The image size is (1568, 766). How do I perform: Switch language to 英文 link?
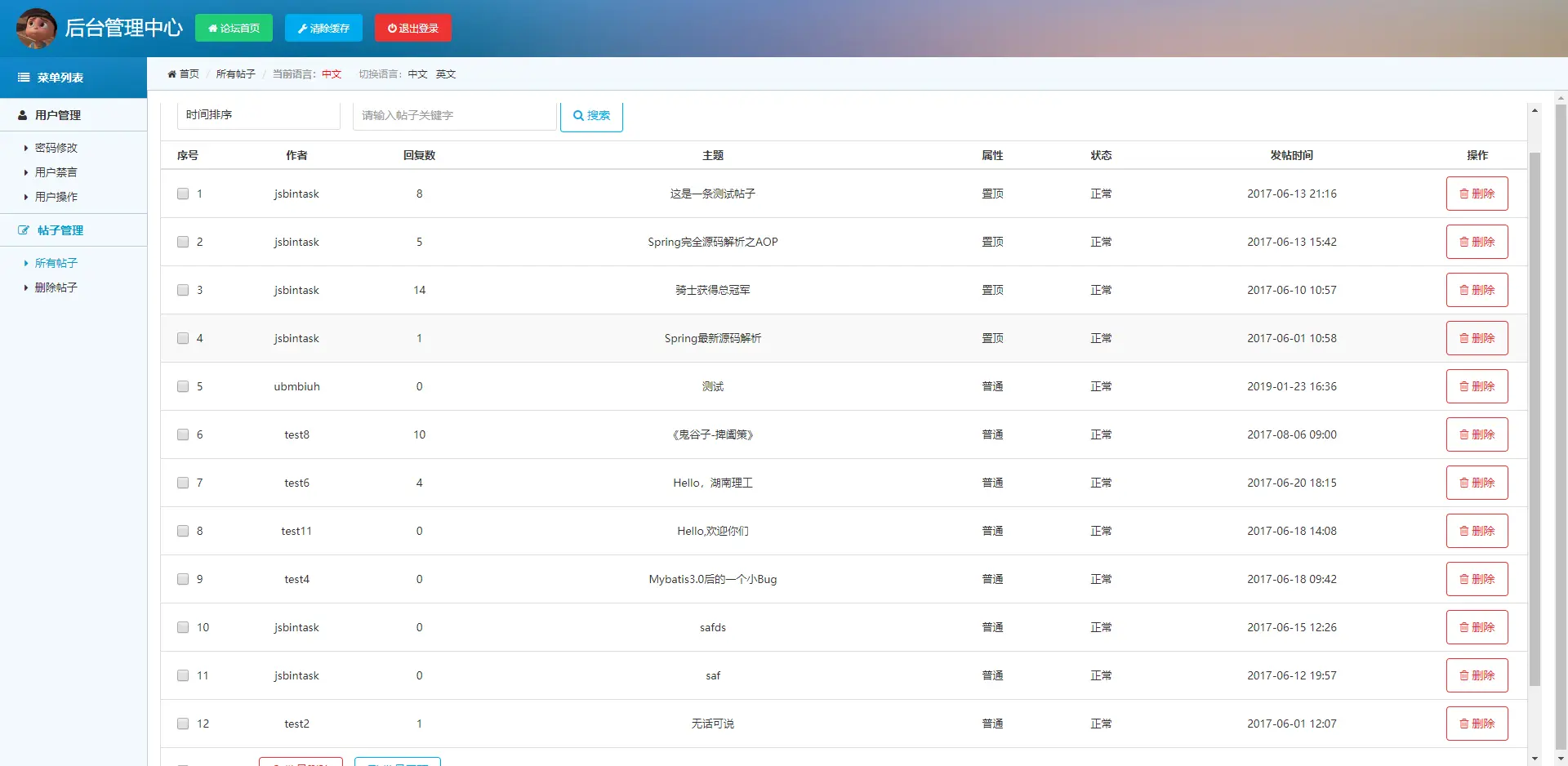pyautogui.click(x=445, y=74)
